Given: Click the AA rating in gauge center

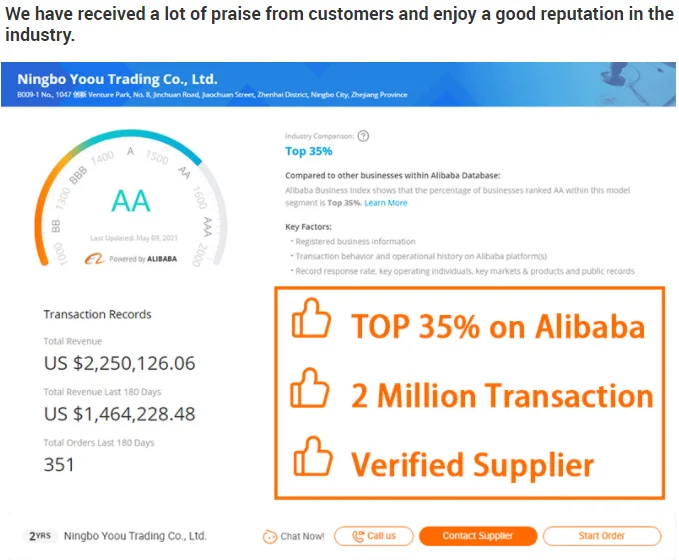Looking at the screenshot, I should 131,201.
